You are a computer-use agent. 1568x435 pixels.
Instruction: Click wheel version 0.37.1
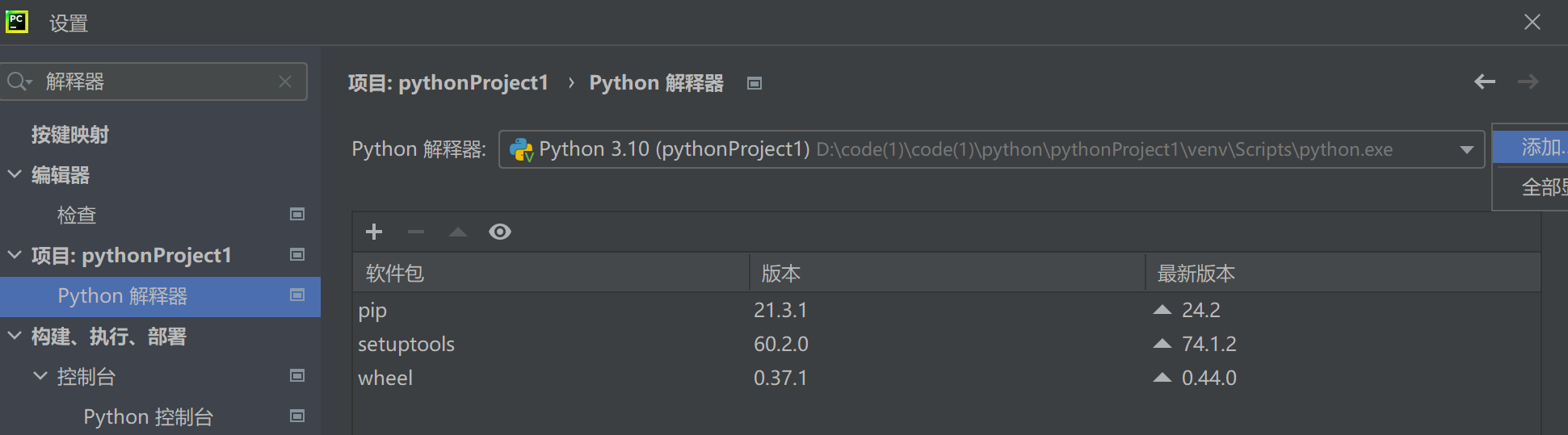point(780,378)
